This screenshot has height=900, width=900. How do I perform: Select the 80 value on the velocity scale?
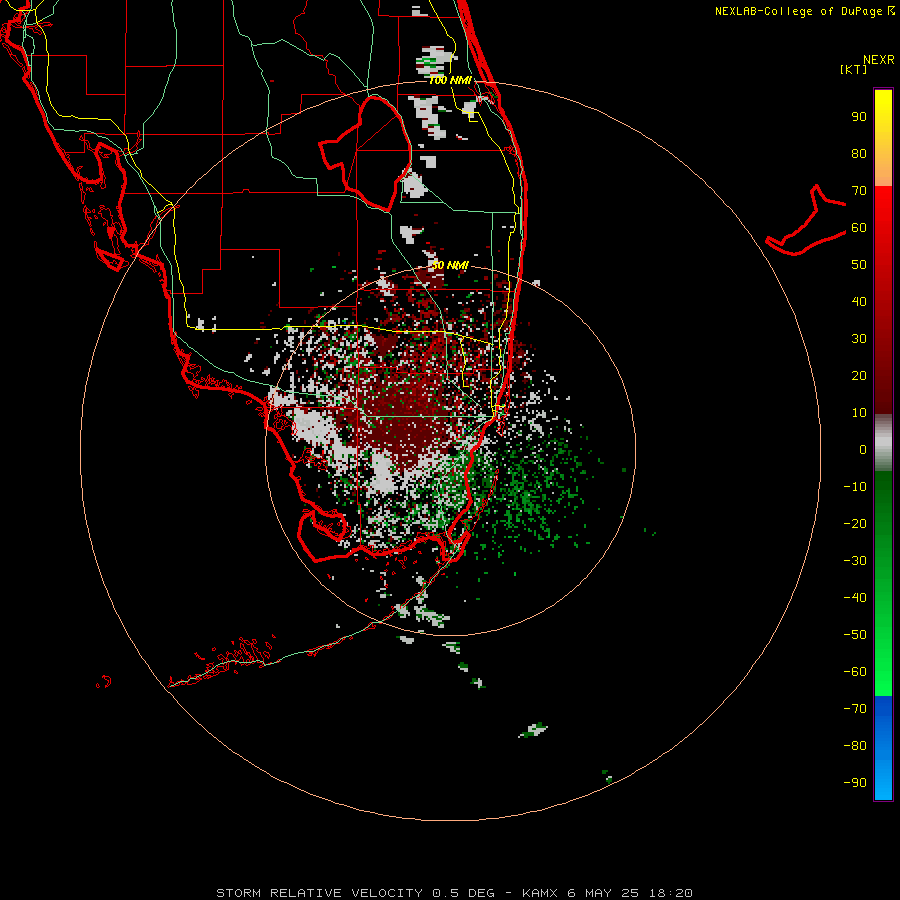tap(859, 154)
